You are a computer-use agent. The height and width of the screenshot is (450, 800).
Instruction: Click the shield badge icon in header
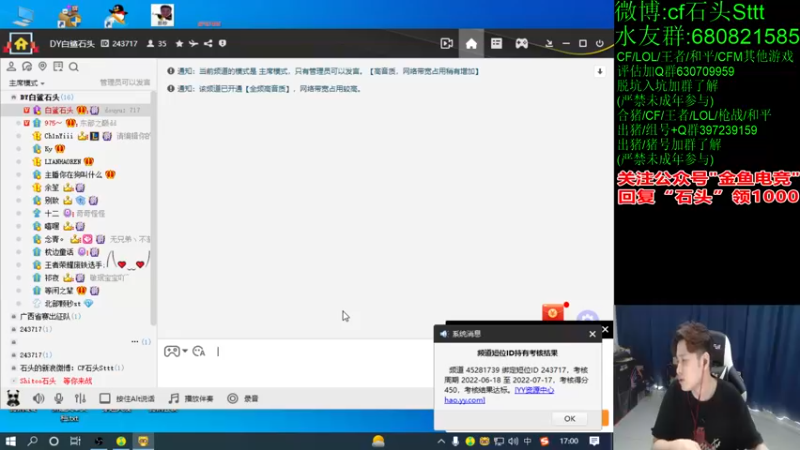pyautogui.click(x=222, y=44)
